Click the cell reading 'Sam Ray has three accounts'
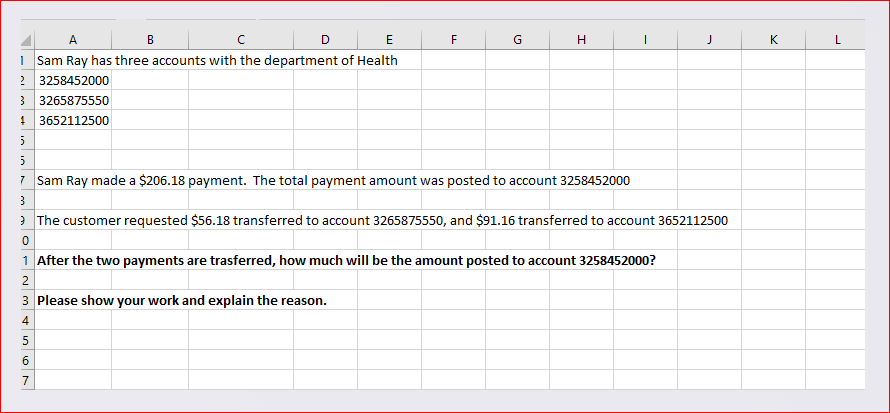The width and height of the screenshot is (890, 413). coord(73,60)
